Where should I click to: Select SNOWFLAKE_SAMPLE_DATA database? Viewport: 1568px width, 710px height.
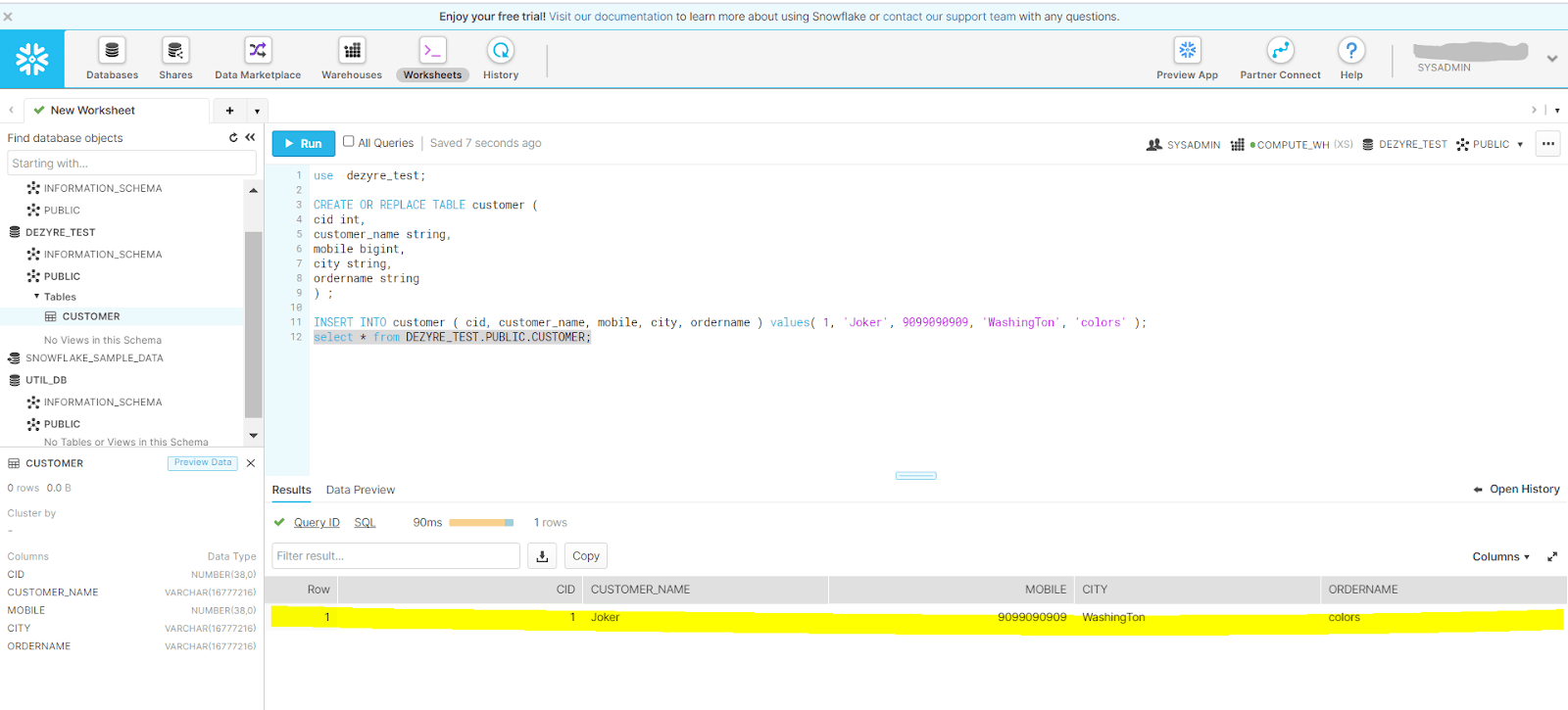[x=94, y=358]
